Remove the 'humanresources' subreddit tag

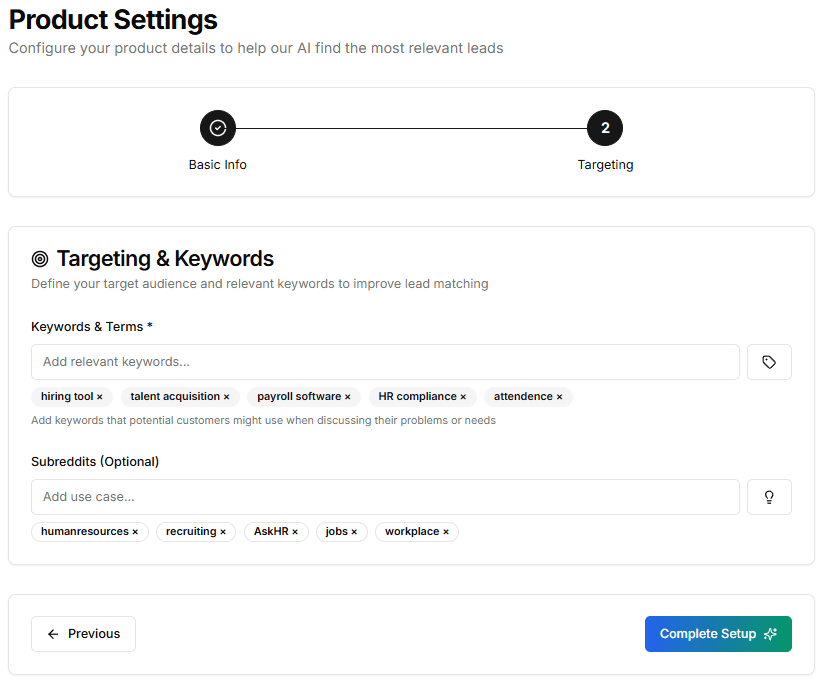tap(135, 532)
